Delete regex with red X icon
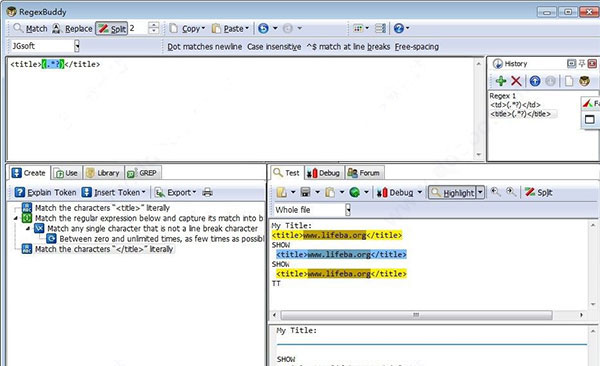The image size is (600, 366). pyautogui.click(x=516, y=81)
